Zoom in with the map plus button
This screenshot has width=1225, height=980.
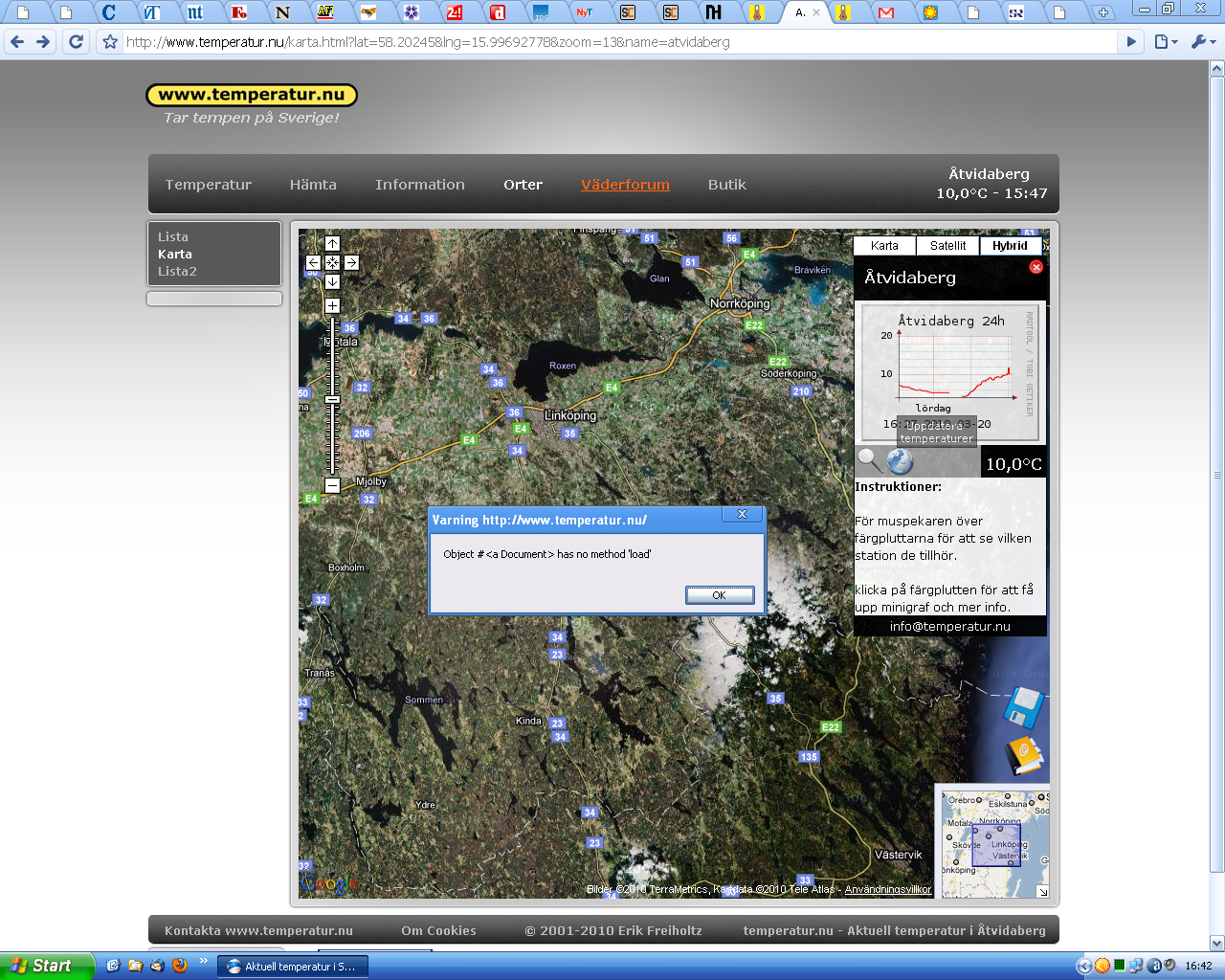[x=332, y=306]
